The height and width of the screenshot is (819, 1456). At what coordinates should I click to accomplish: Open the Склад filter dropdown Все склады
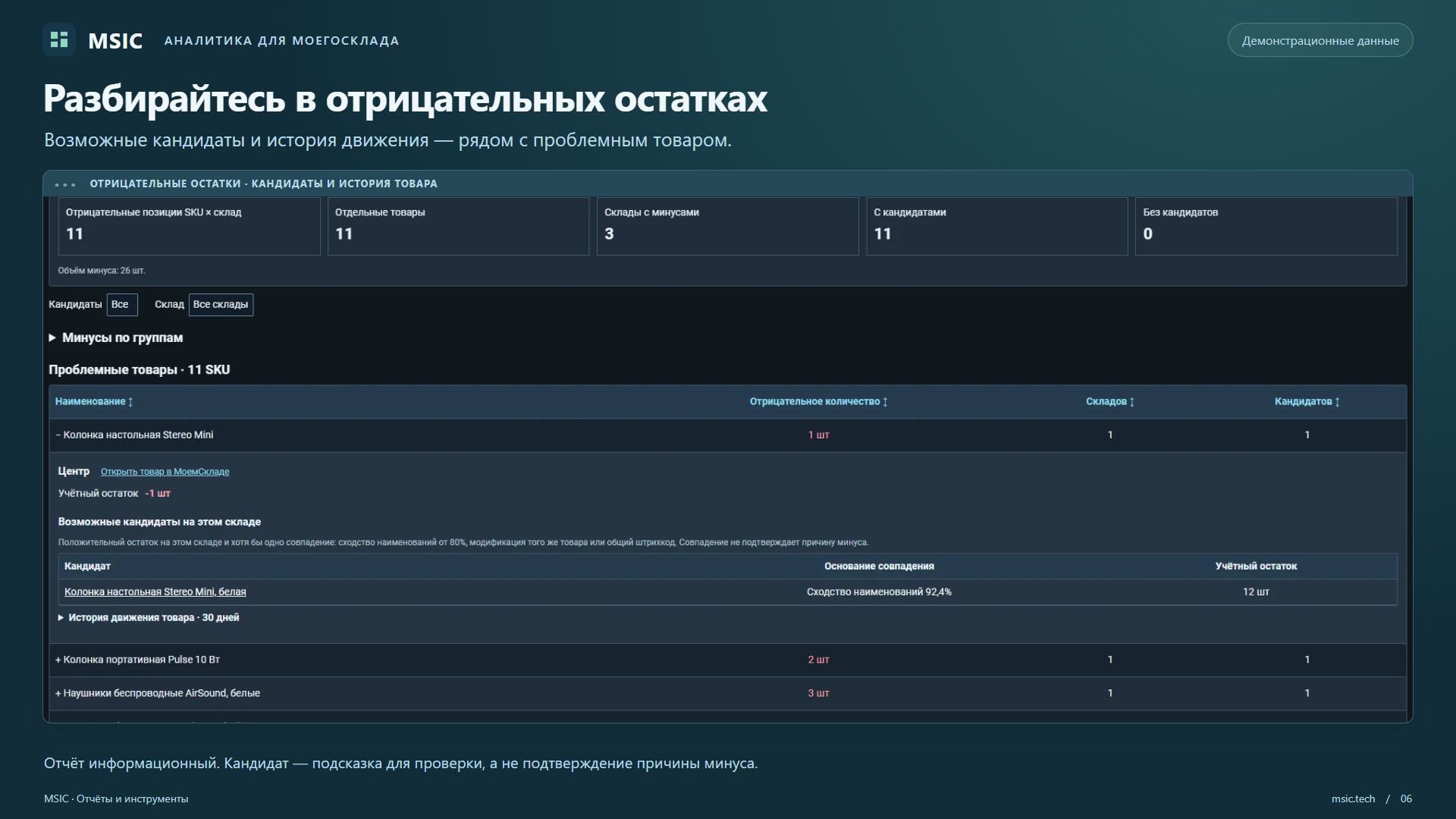click(x=221, y=304)
